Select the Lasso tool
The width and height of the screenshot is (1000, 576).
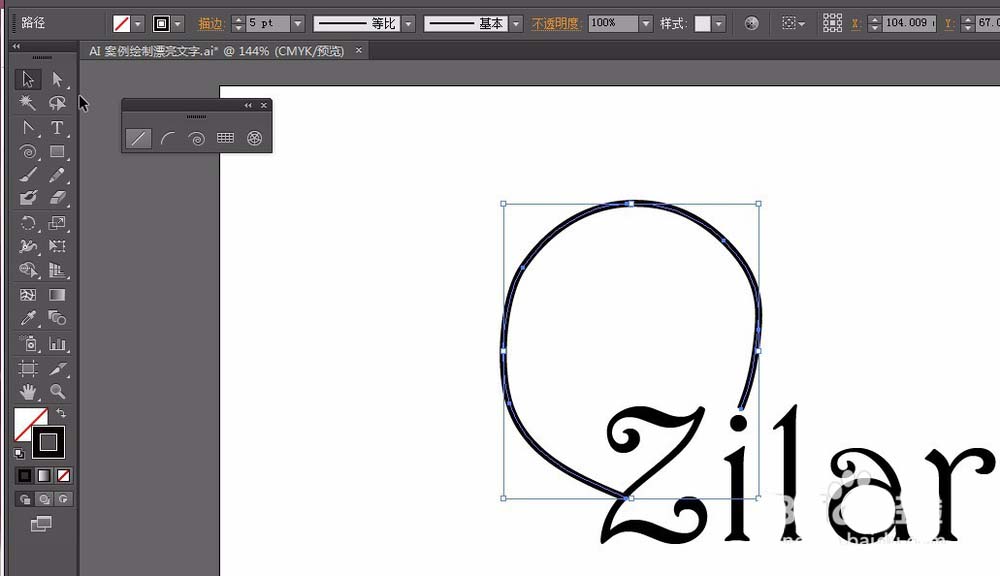[57, 103]
